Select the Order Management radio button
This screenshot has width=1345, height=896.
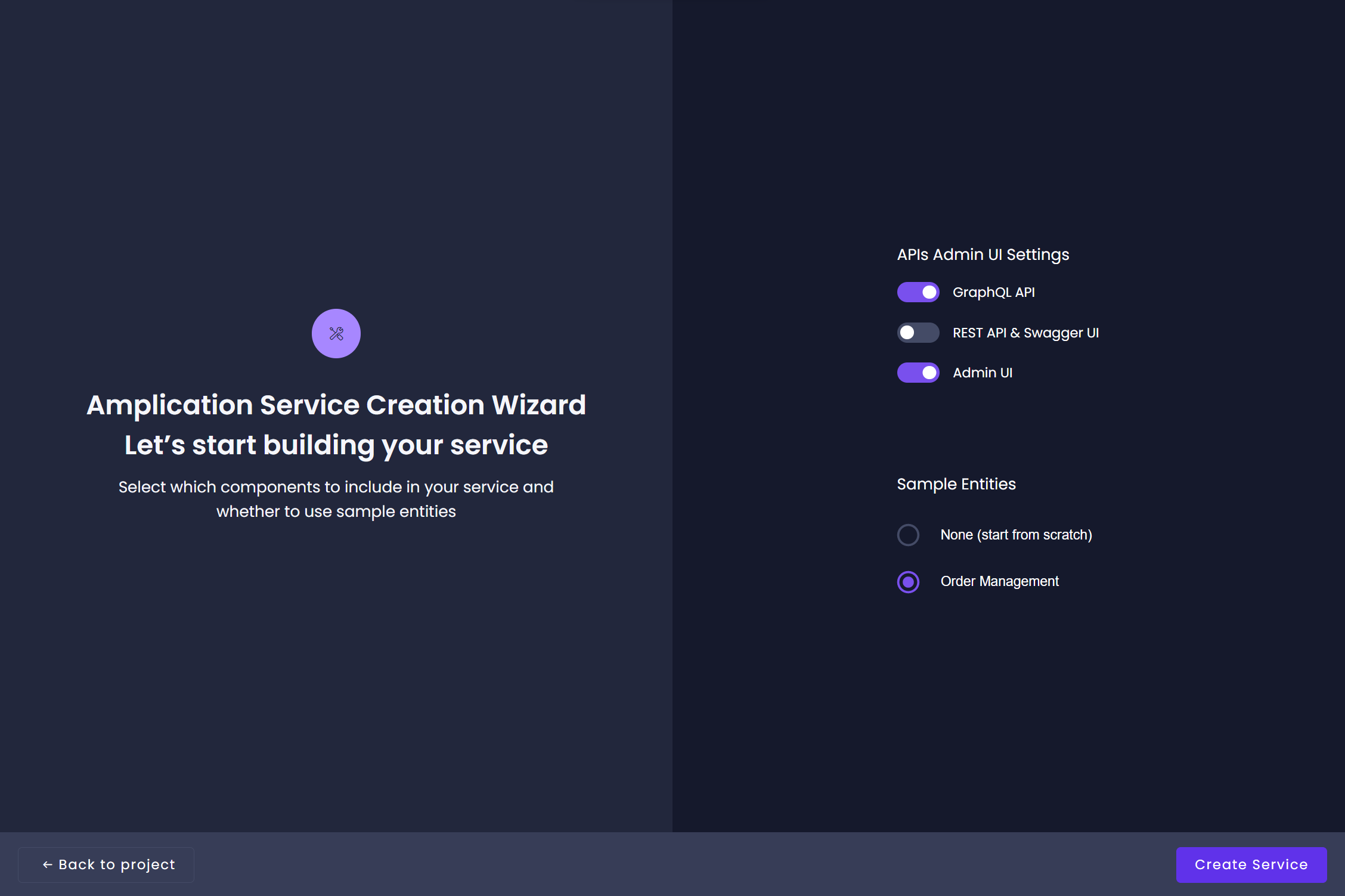tap(908, 582)
